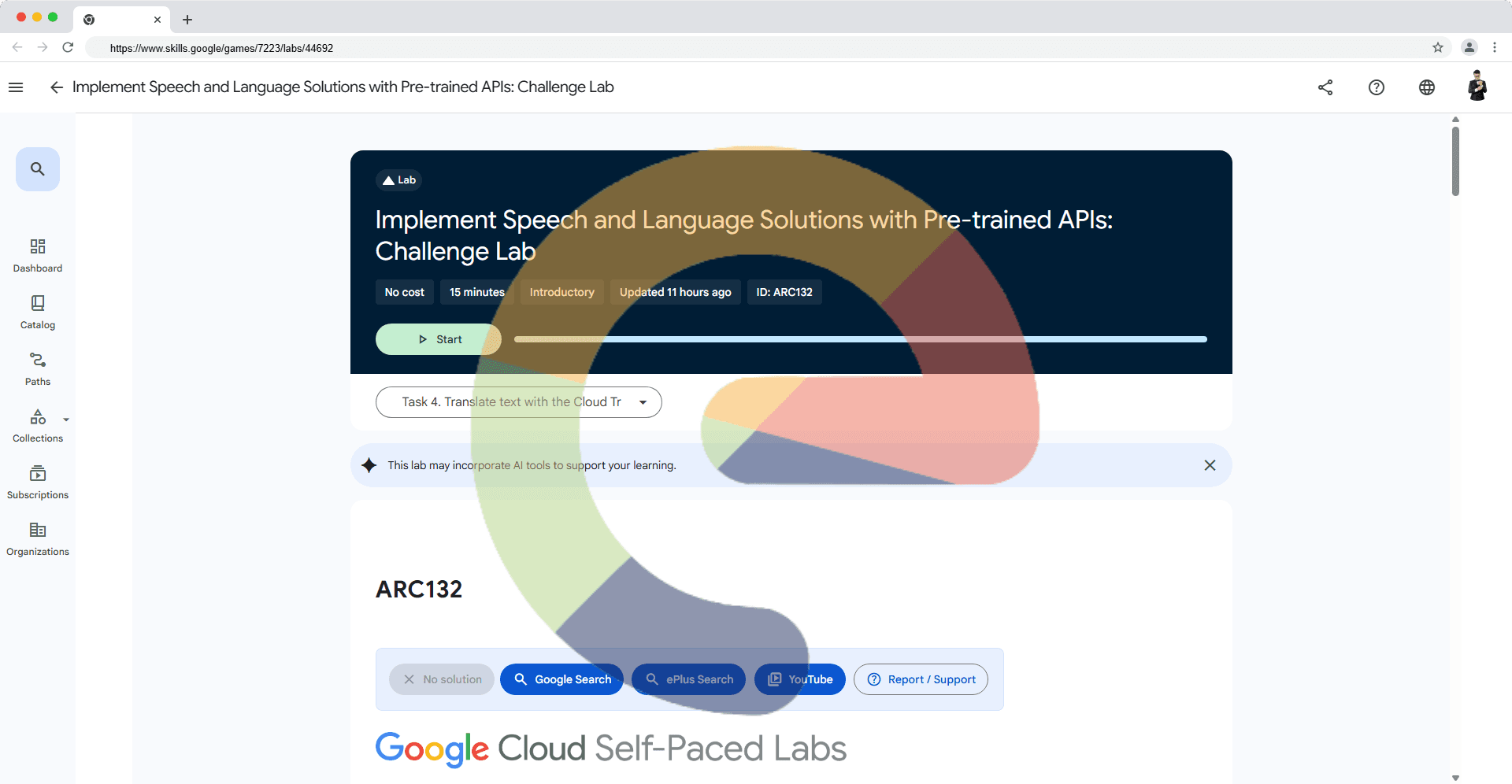
Task: Click the URL address bar
Action: [x=768, y=48]
